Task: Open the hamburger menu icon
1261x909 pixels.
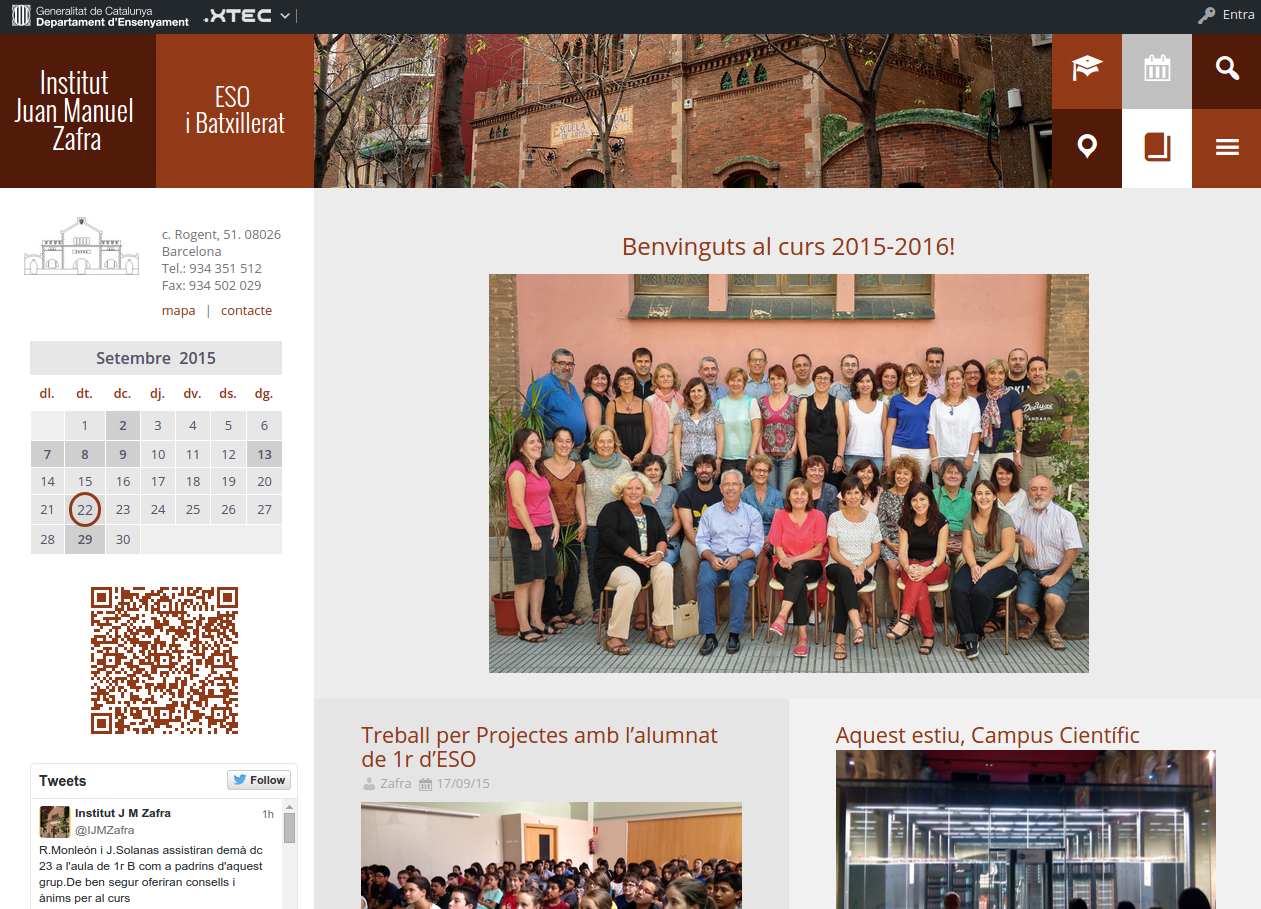Action: click(1227, 148)
